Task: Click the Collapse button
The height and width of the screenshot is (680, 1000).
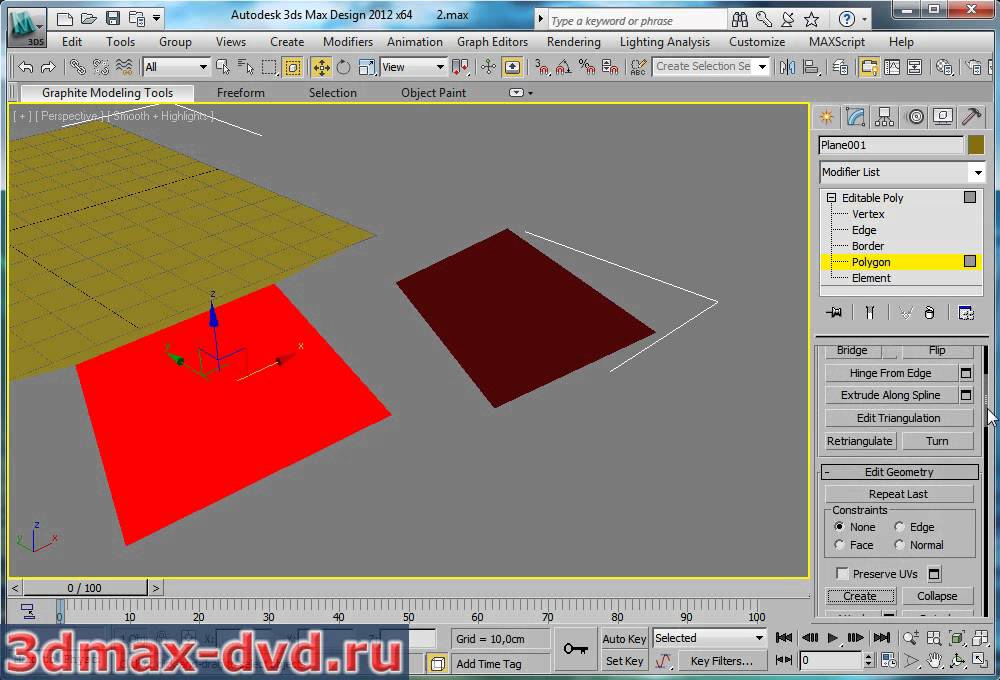Action: [x=937, y=596]
